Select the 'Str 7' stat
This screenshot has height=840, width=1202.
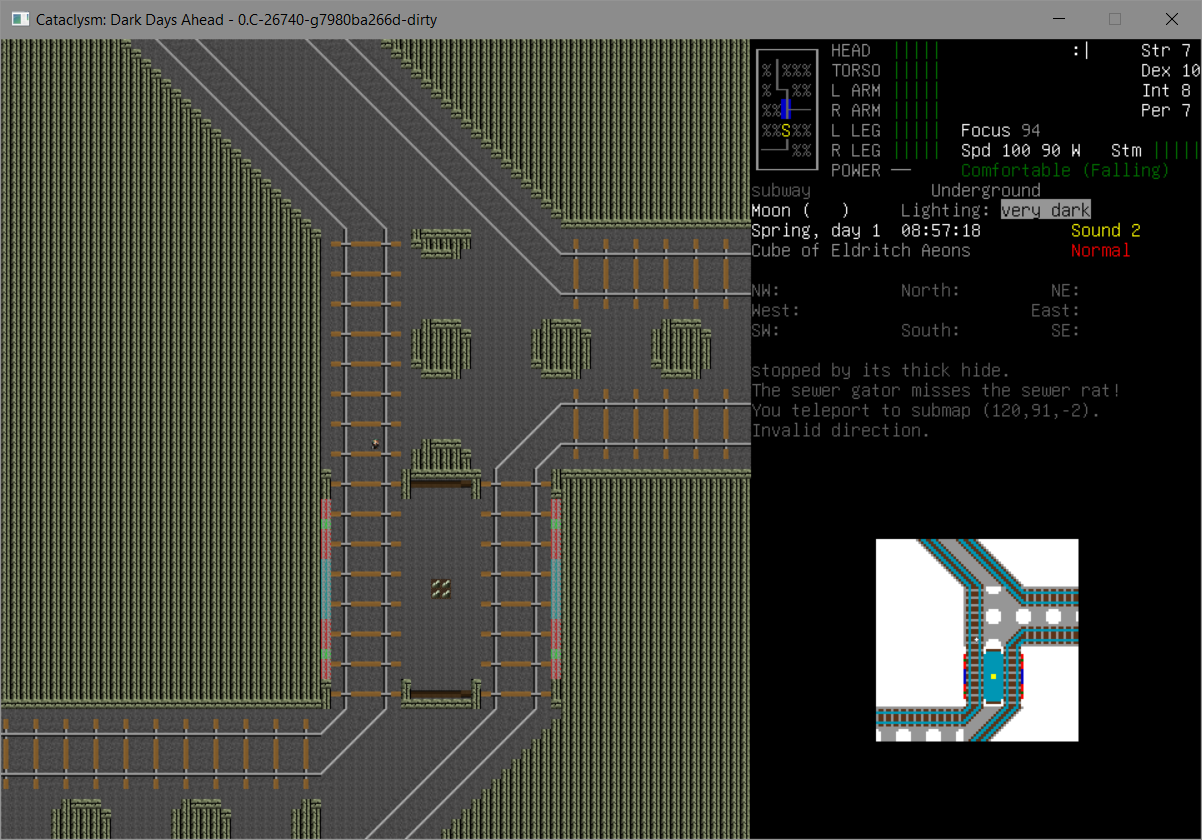point(1165,50)
